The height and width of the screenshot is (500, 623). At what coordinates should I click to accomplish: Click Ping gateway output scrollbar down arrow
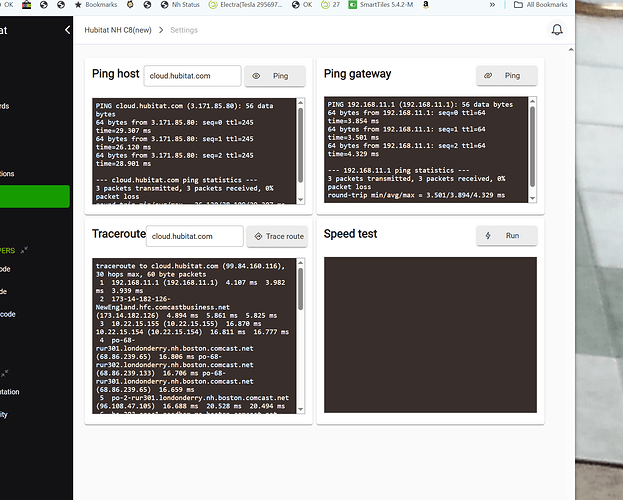(532, 198)
